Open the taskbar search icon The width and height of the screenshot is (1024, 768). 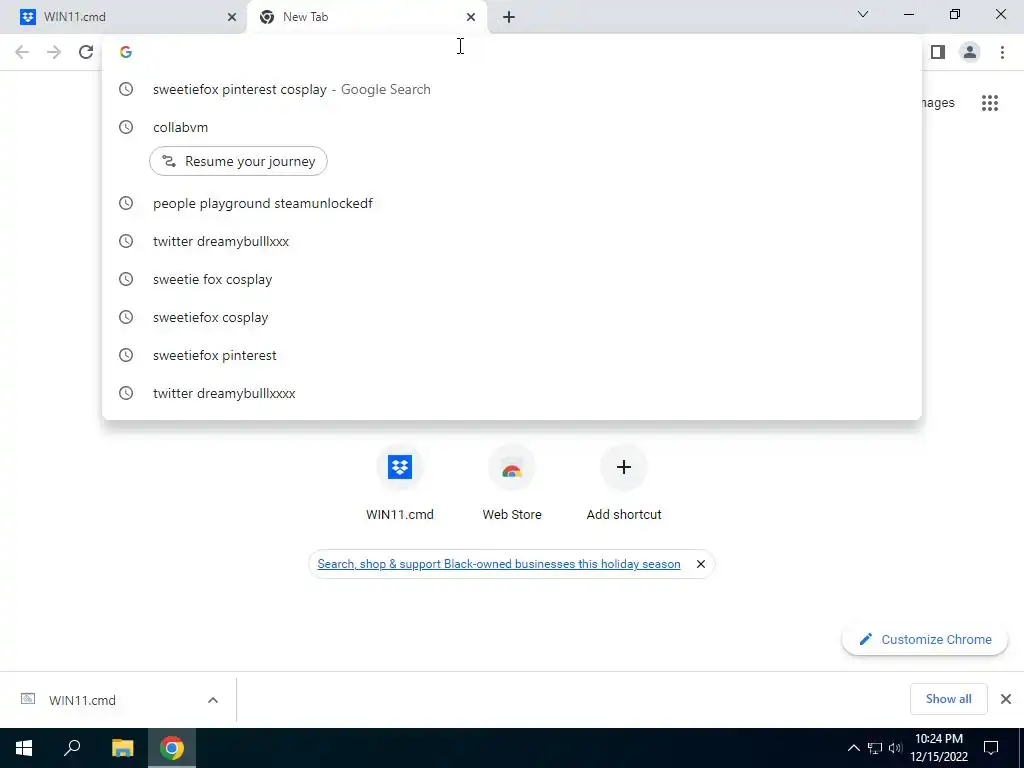point(72,748)
